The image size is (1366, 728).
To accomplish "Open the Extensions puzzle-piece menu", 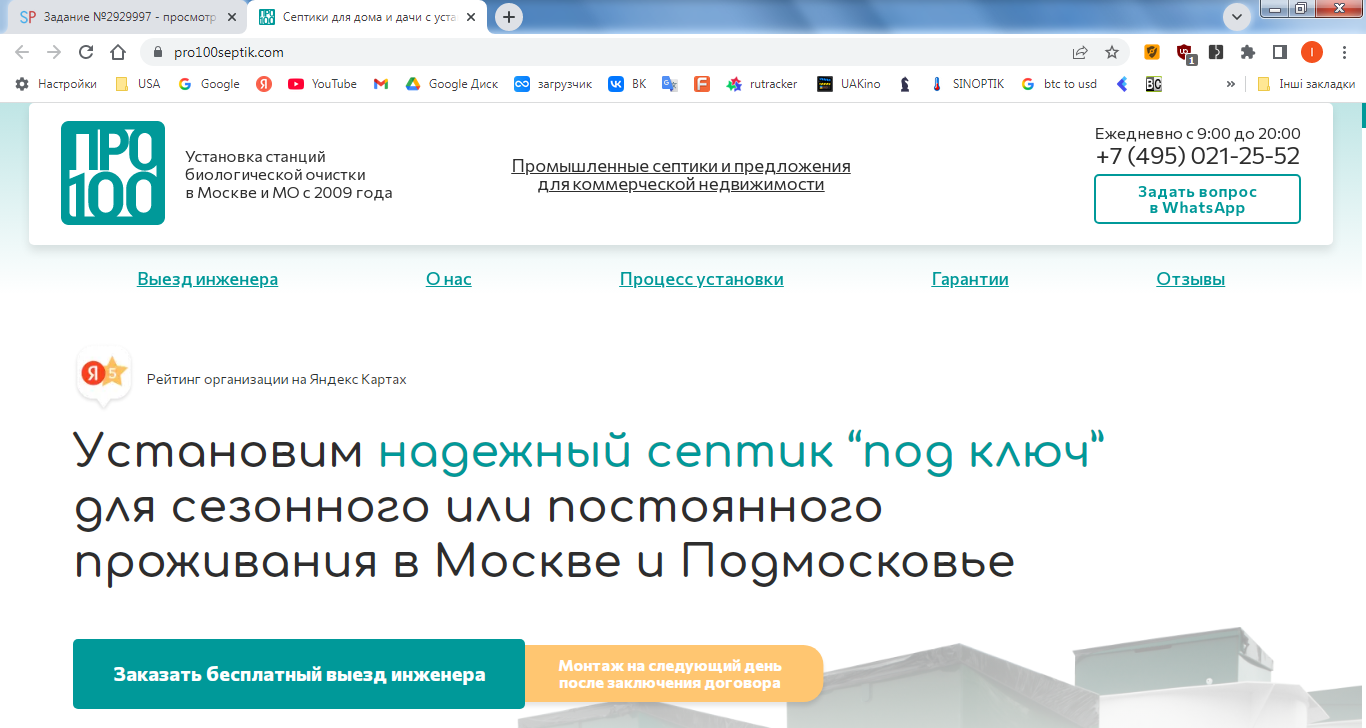I will click(1248, 52).
